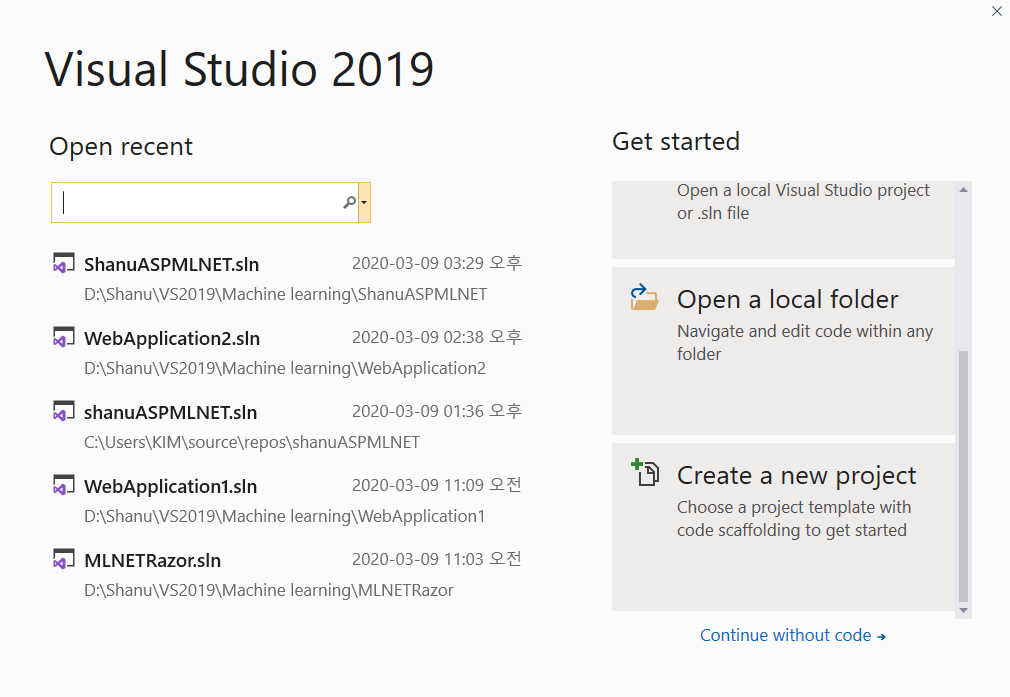Viewport: 1010px width, 697px height.
Task: Follow the Continue without code link
Action: [792, 635]
